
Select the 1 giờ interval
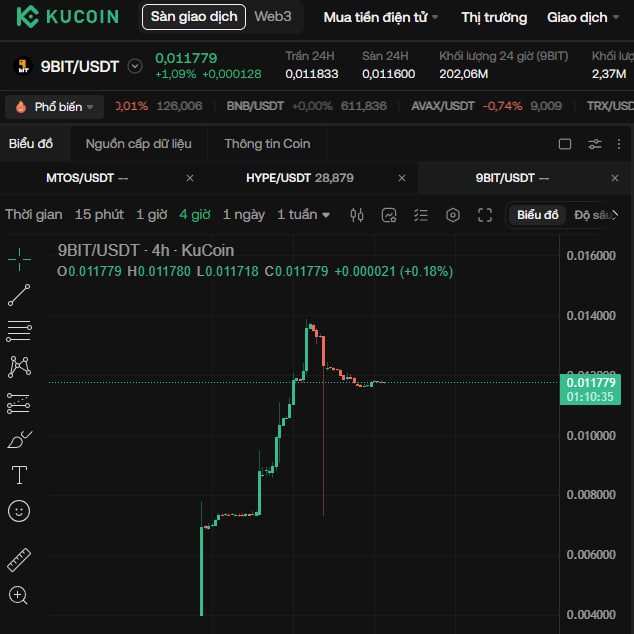pos(151,215)
